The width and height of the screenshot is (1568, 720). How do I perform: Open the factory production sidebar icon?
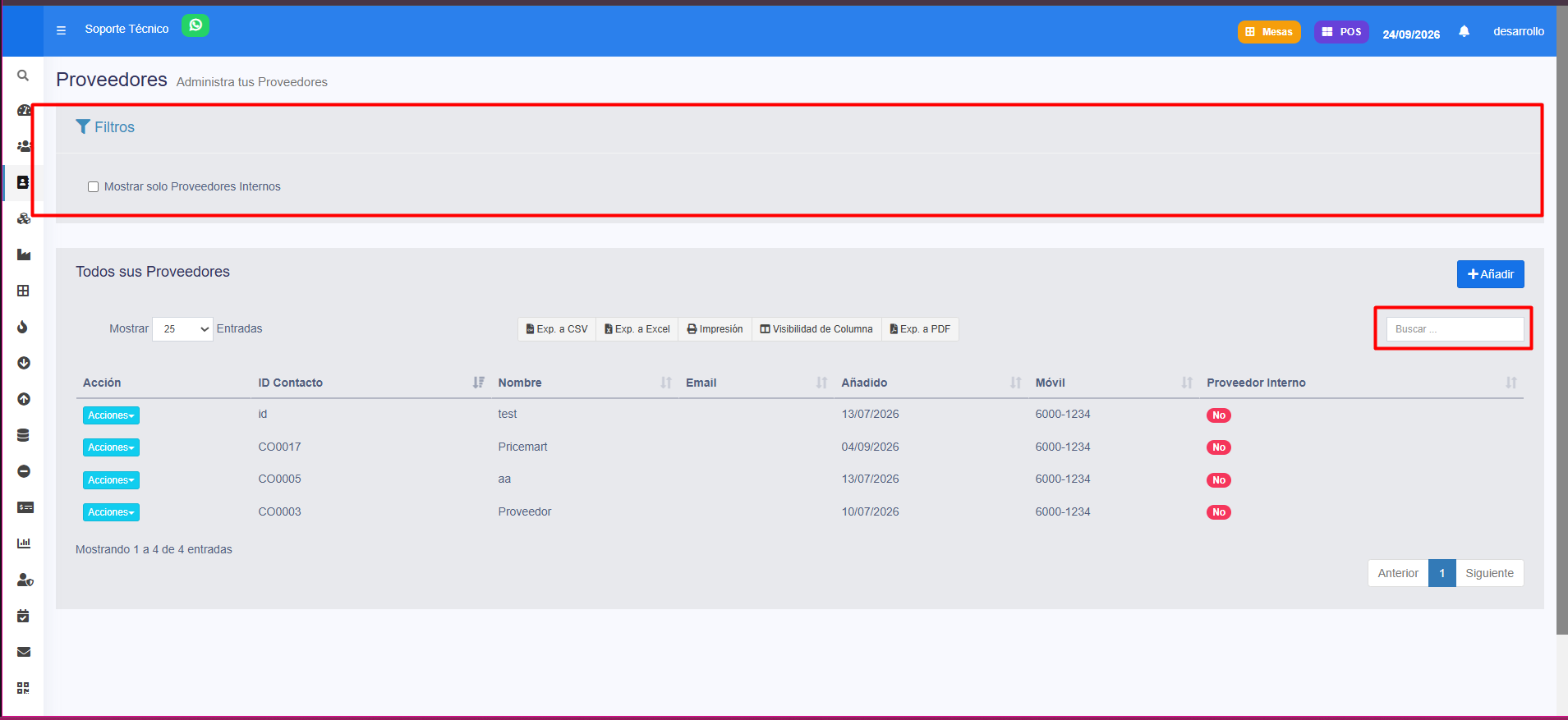24,255
